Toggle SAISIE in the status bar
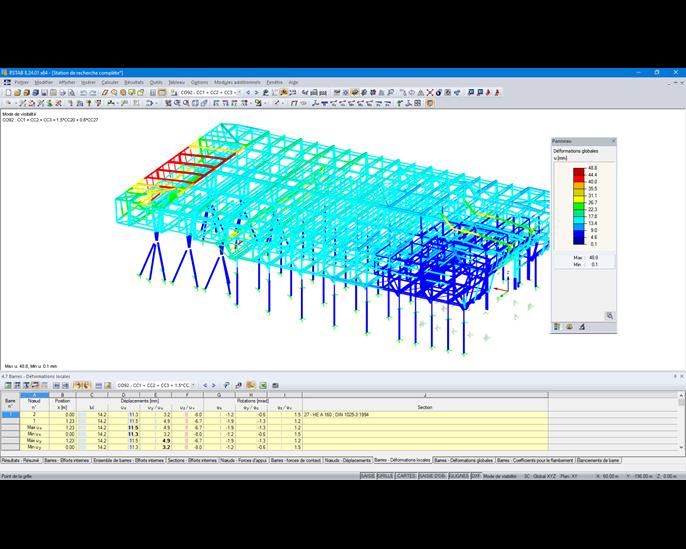686x549 pixels. tap(368, 476)
